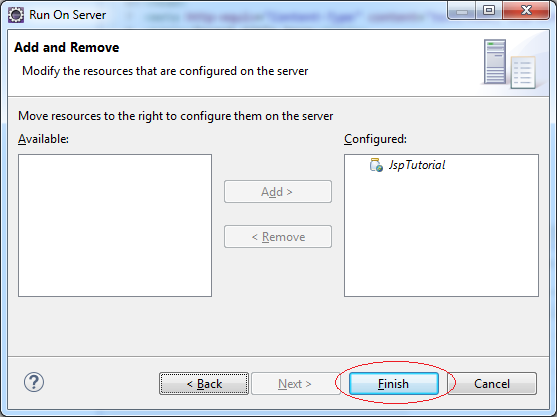Click the server wizard banner image

click(x=509, y=64)
